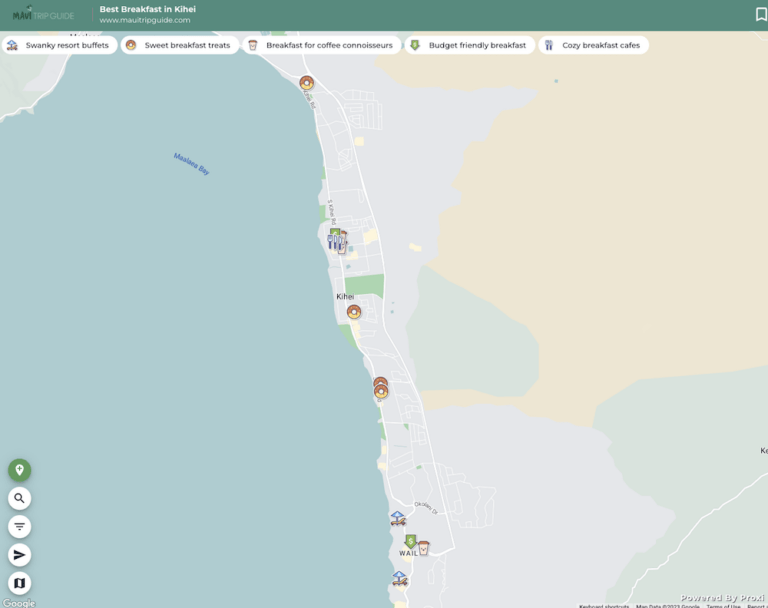The image size is (768, 608).
Task: Click the green add-location pin button
Action: pyautogui.click(x=20, y=470)
